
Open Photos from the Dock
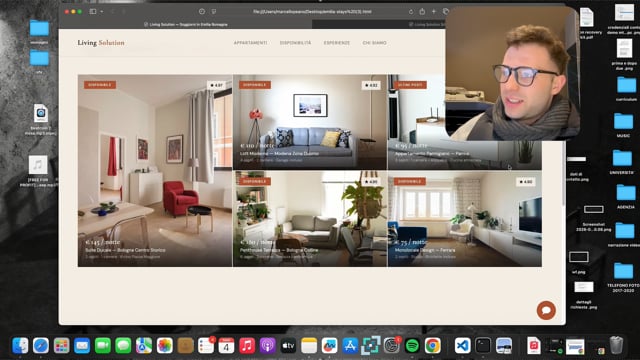[x=164, y=346]
